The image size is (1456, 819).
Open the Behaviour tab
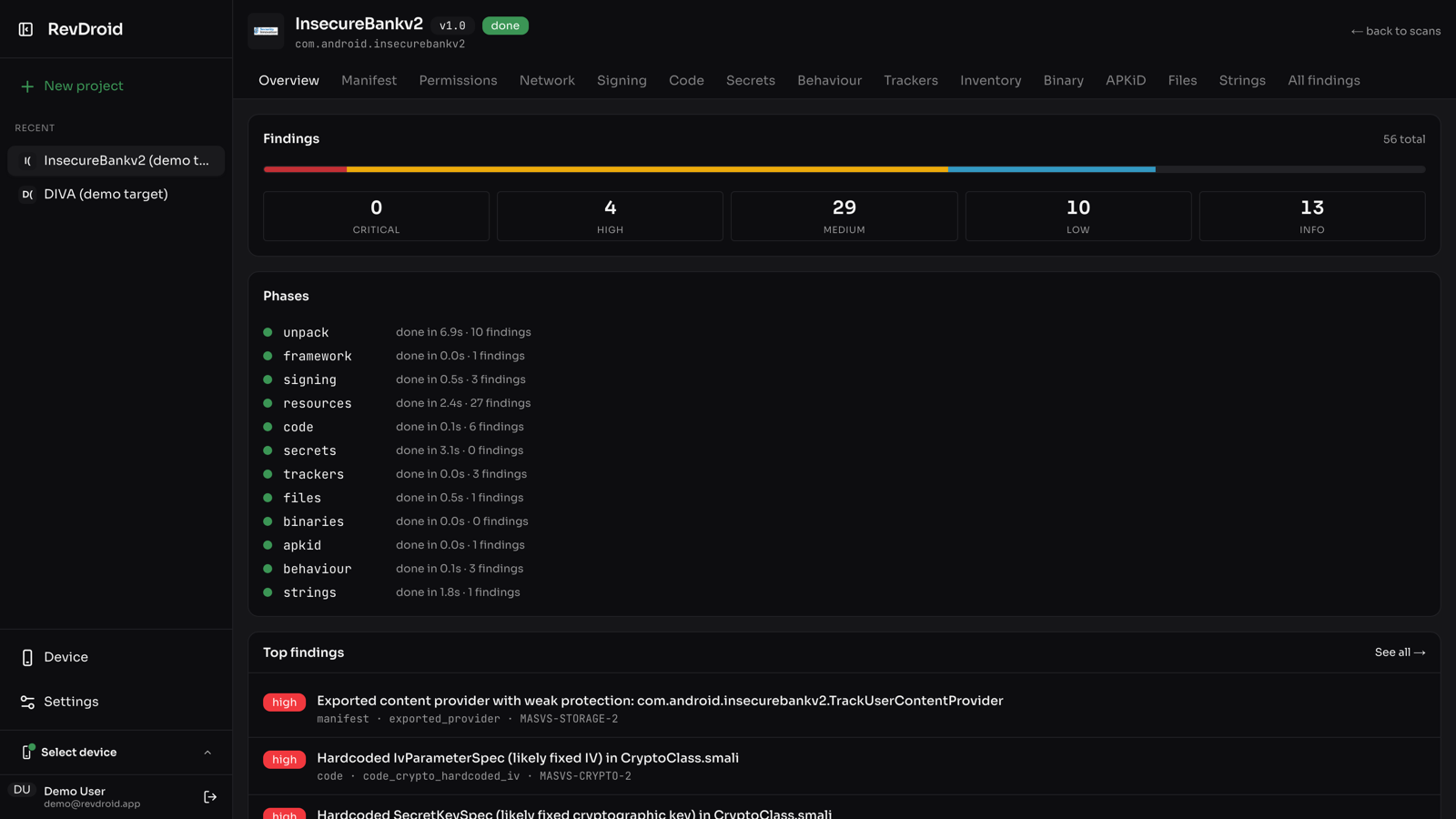point(829,80)
